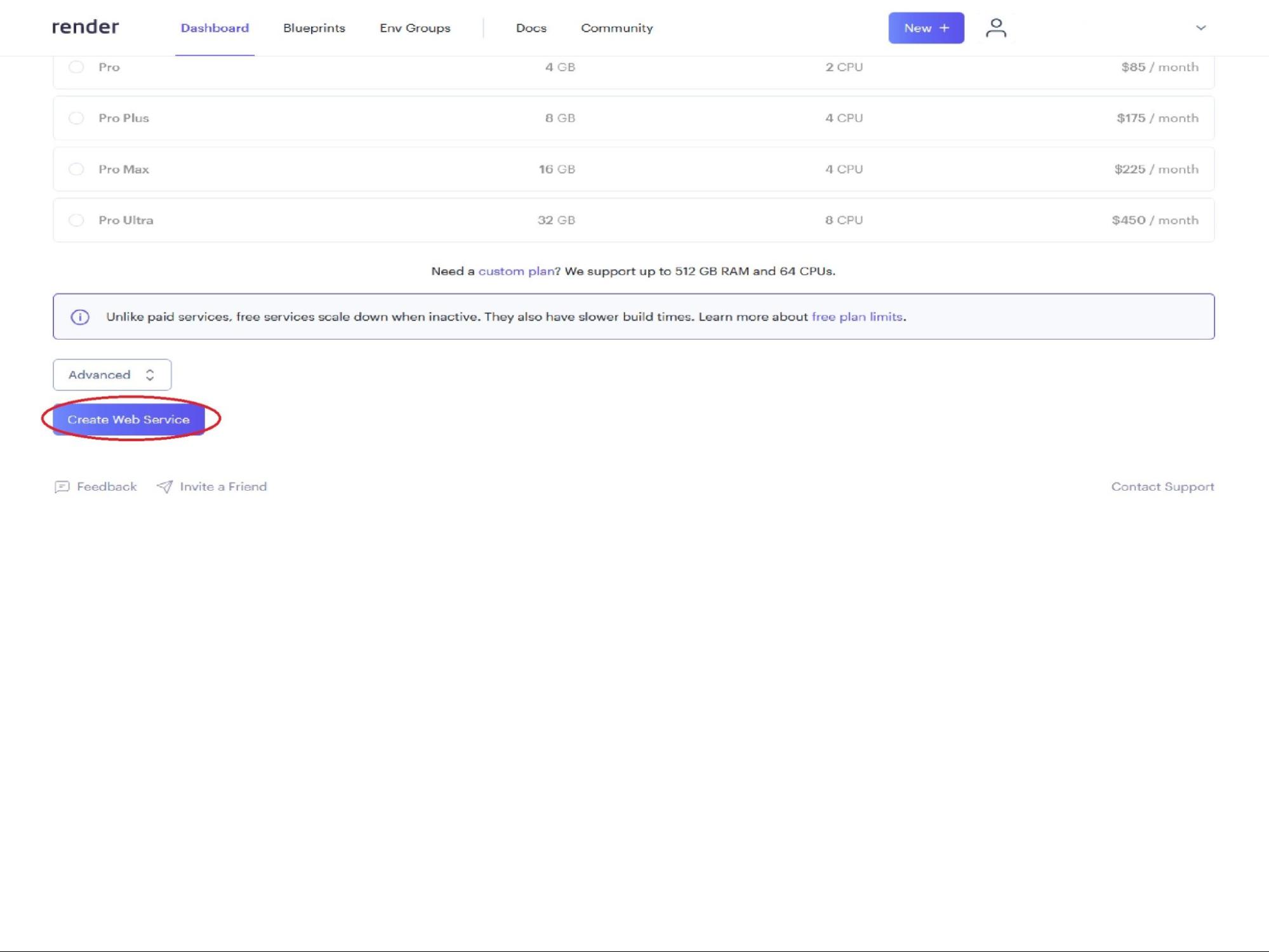Open the free plan limits link
The width and height of the screenshot is (1269, 952).
click(x=857, y=317)
